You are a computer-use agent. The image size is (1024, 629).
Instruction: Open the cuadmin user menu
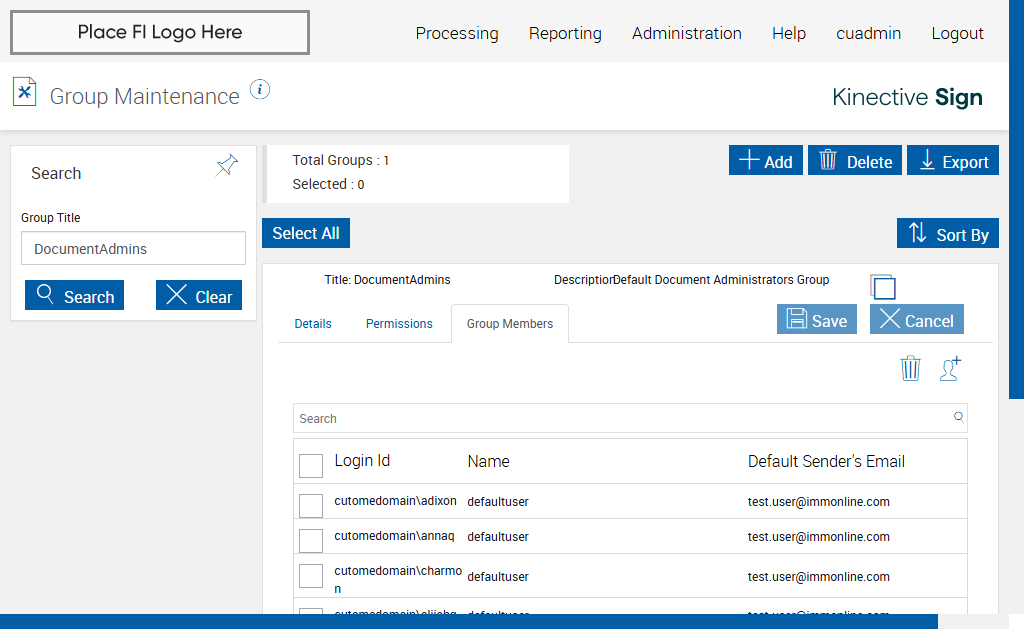[868, 33]
